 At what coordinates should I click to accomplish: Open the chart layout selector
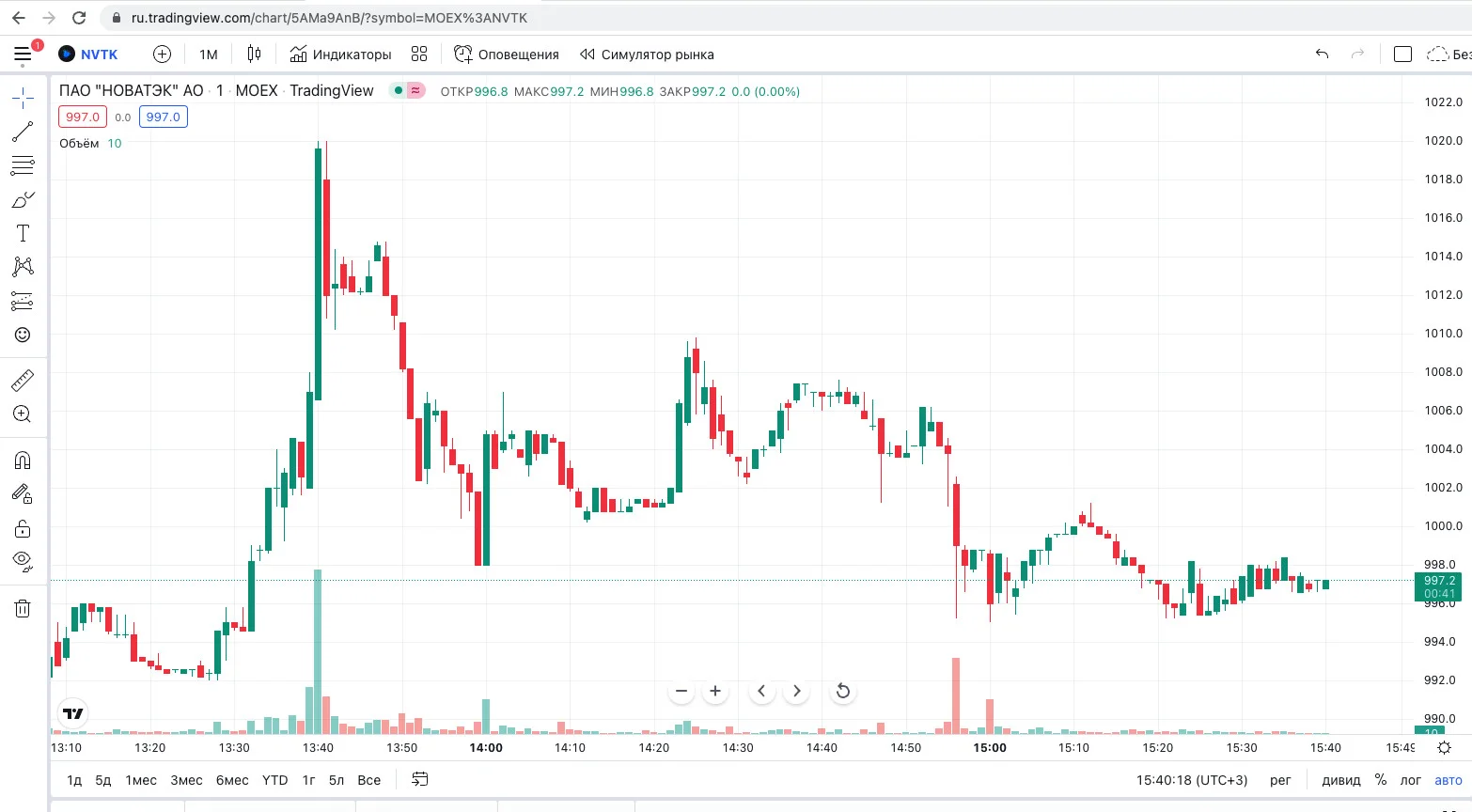(x=1402, y=55)
